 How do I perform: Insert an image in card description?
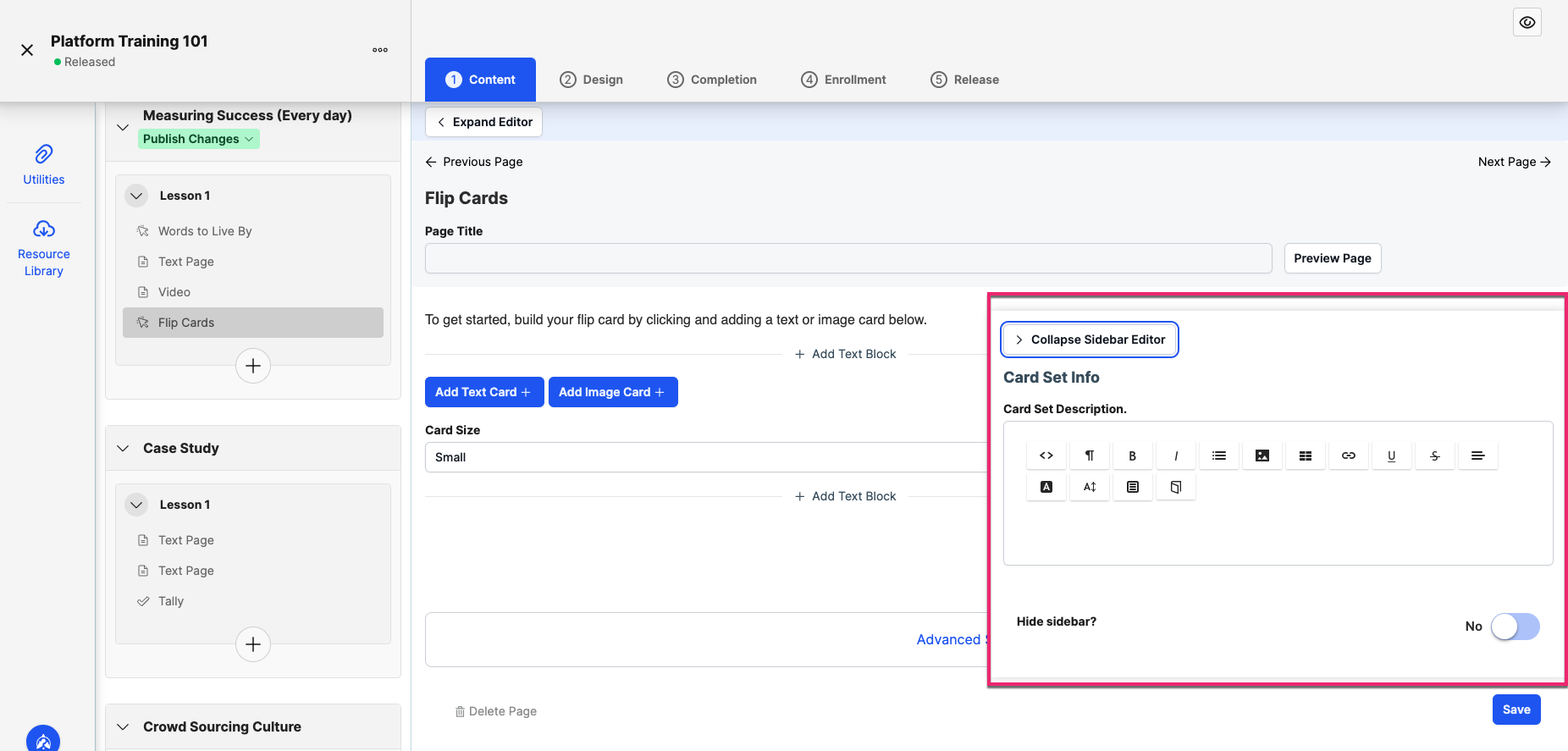click(x=1262, y=456)
